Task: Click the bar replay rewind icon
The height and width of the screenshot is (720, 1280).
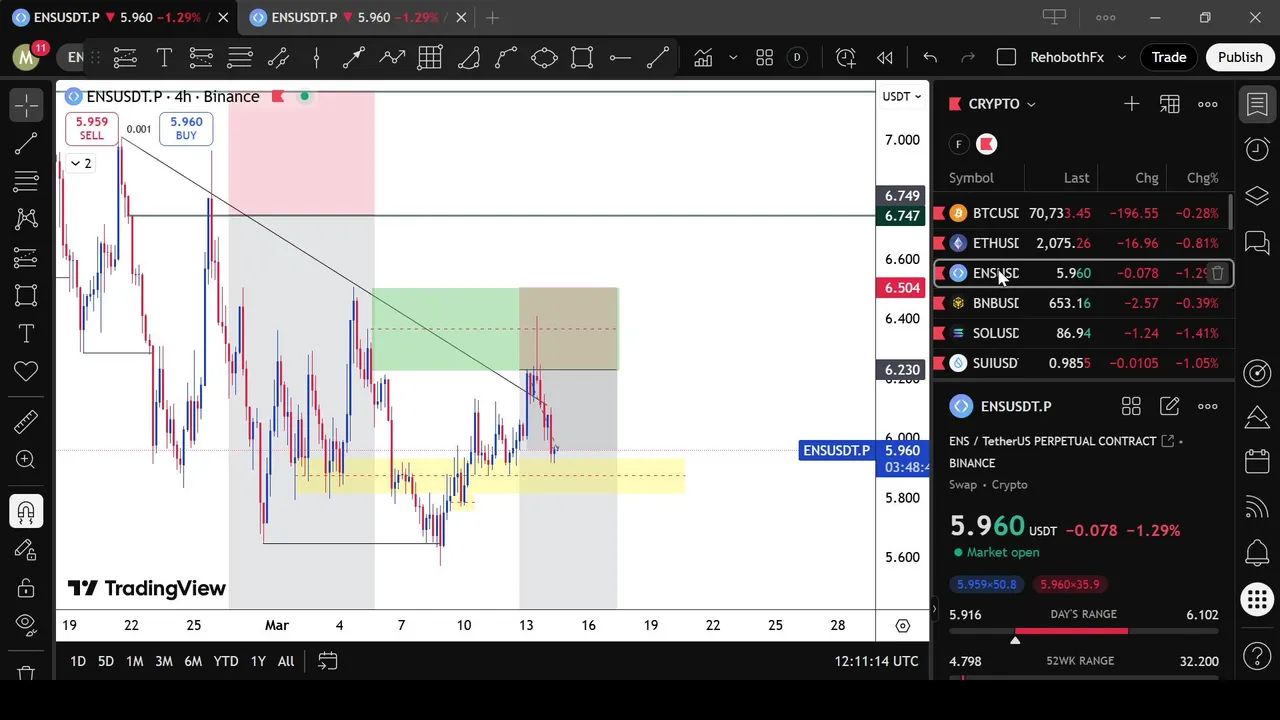Action: tap(885, 58)
